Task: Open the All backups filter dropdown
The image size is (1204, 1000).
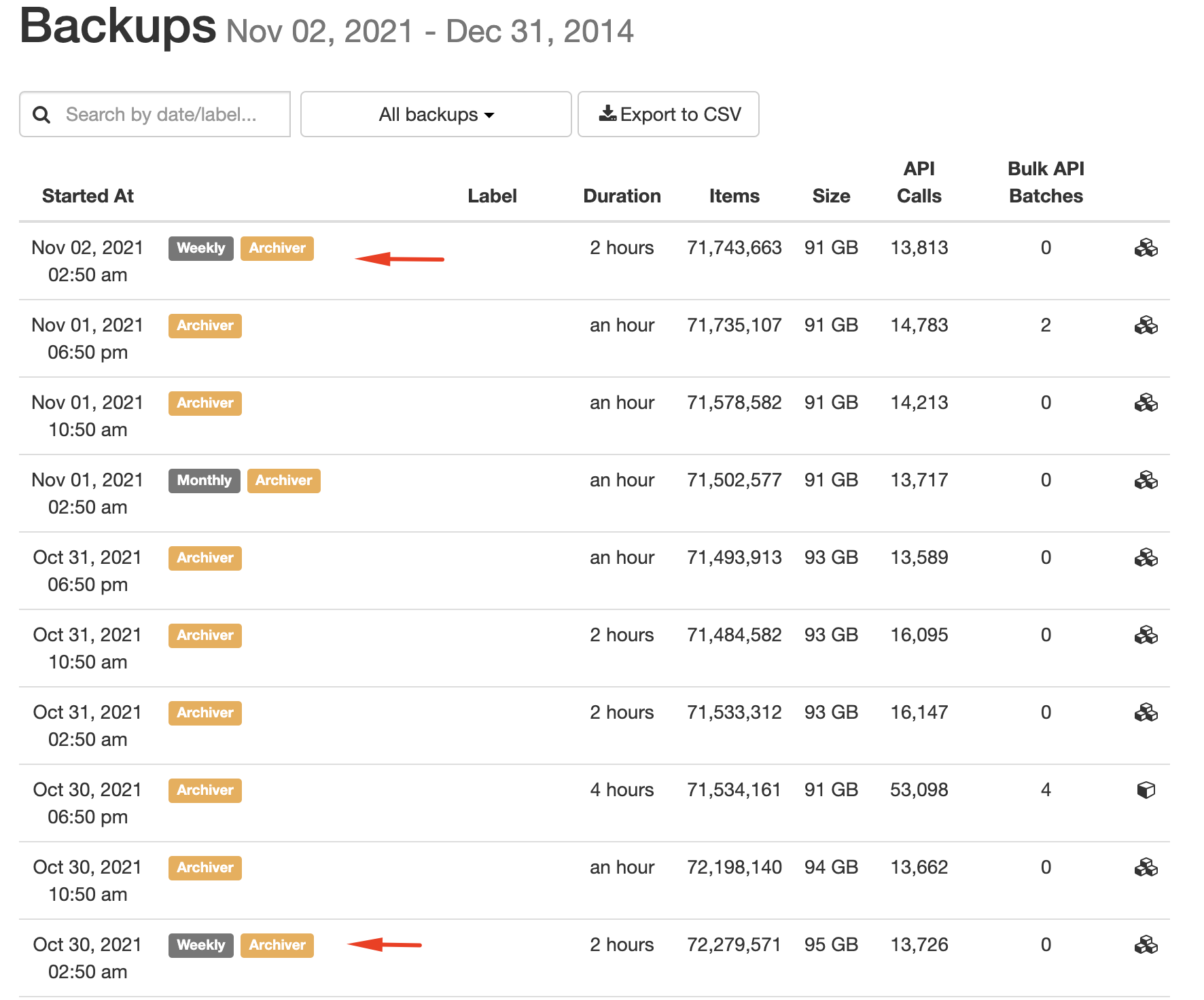Action: coord(435,114)
